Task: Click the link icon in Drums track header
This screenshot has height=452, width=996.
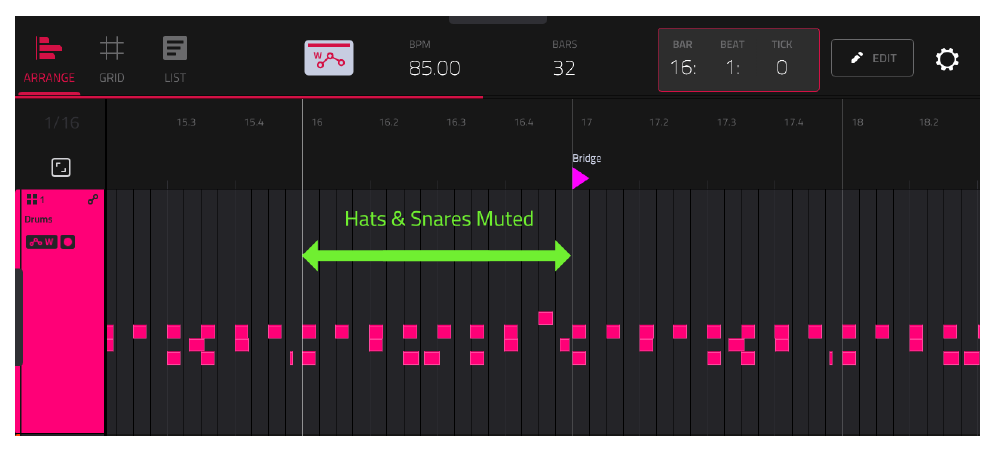Action: click(x=93, y=199)
